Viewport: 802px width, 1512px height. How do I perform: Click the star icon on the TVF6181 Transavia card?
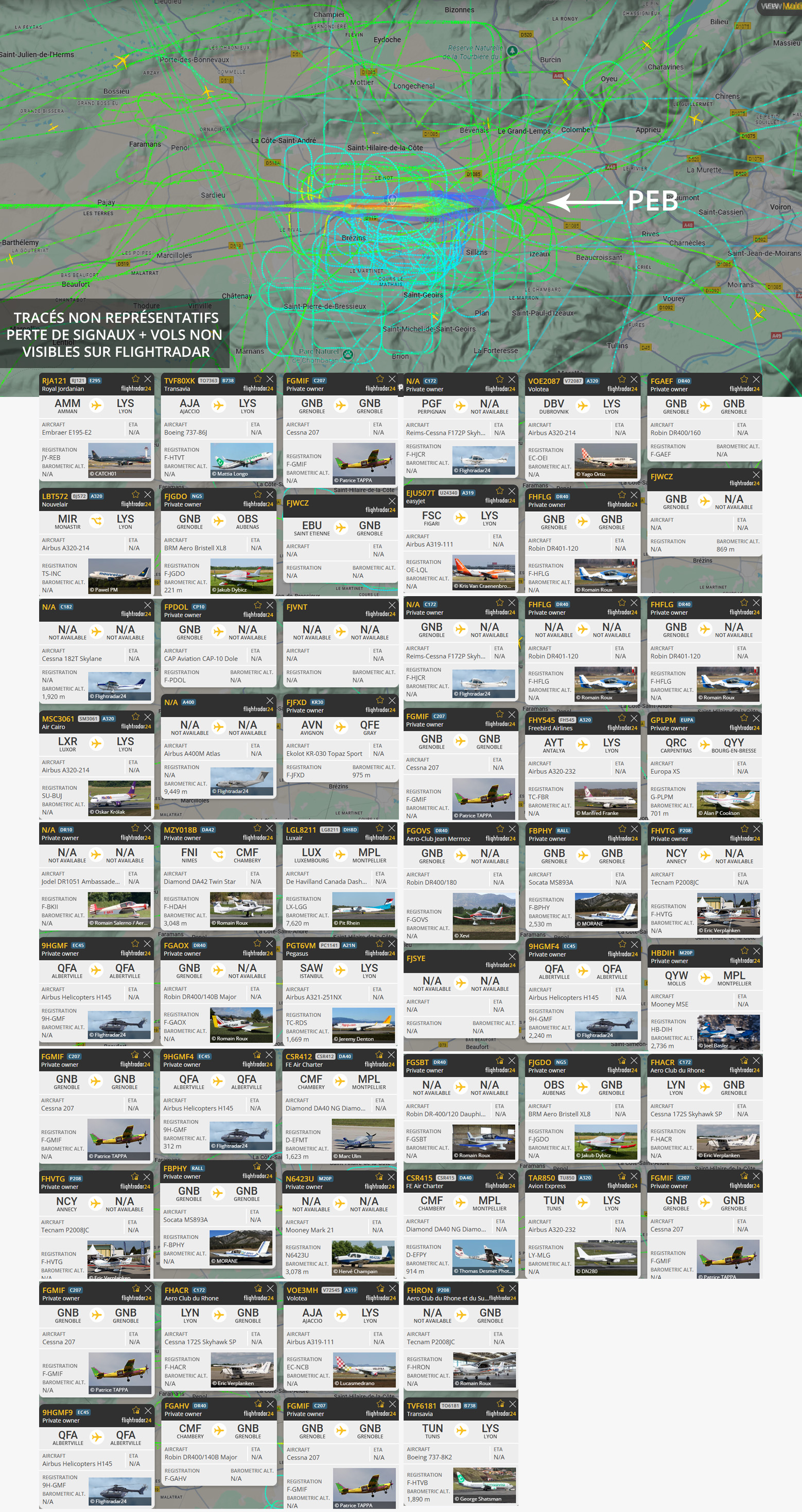(x=500, y=1404)
